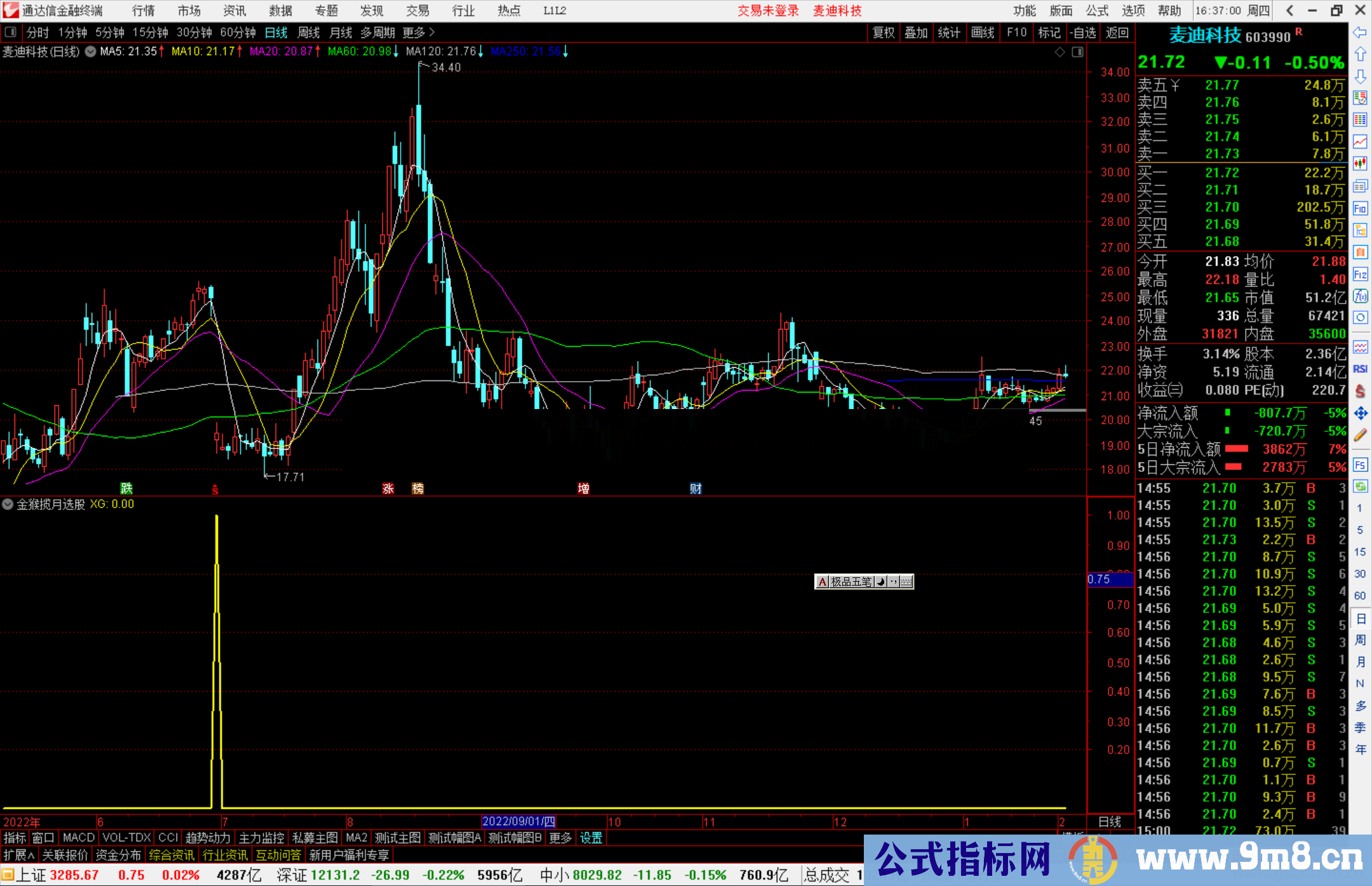Image resolution: width=1372 pixels, height=886 pixels.
Task: Toggle the 麦迪科技(日线) main chart collapse circle
Action: 90,52
